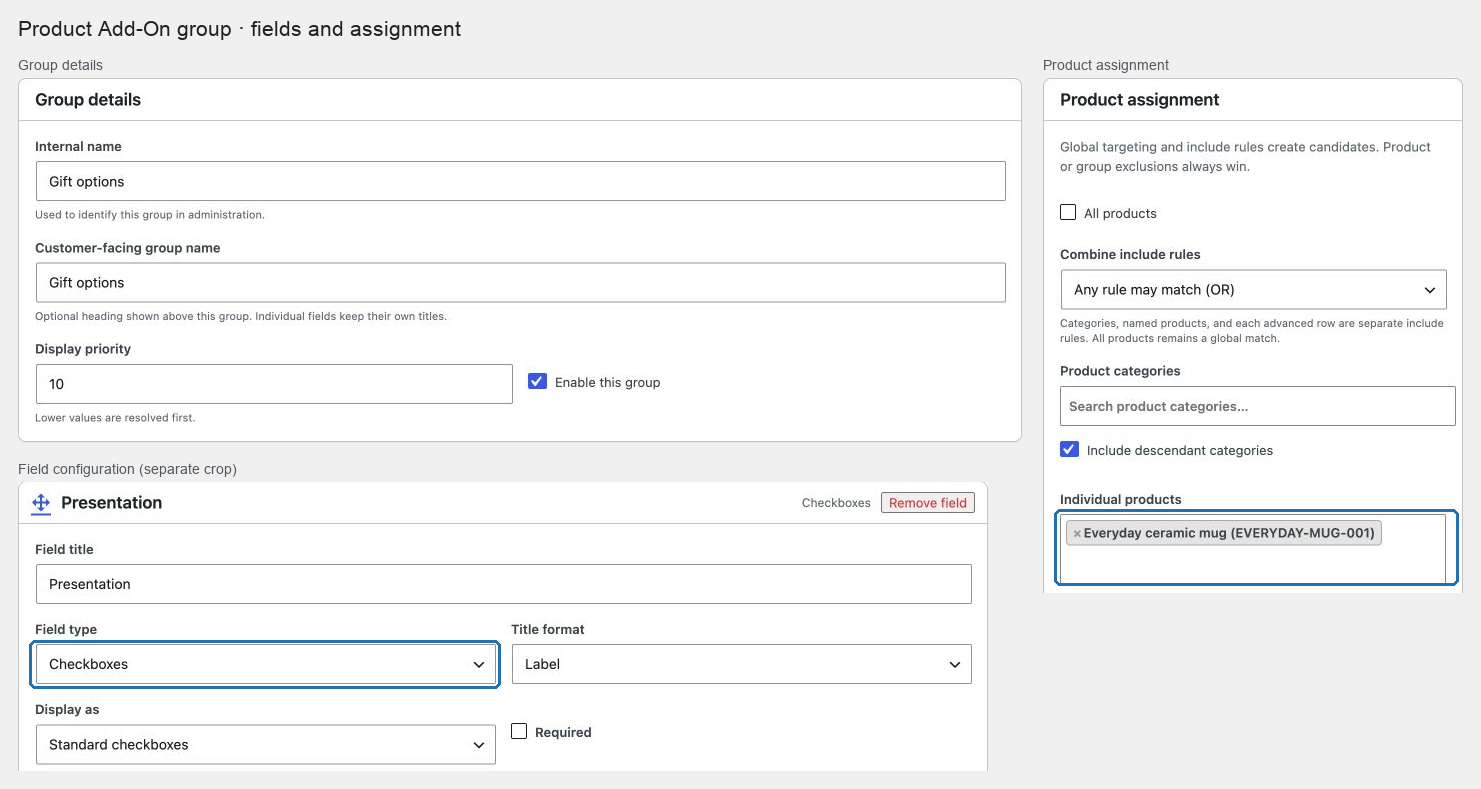Edit the Field title input
Screen dimensions: 1481x789
[503, 584]
